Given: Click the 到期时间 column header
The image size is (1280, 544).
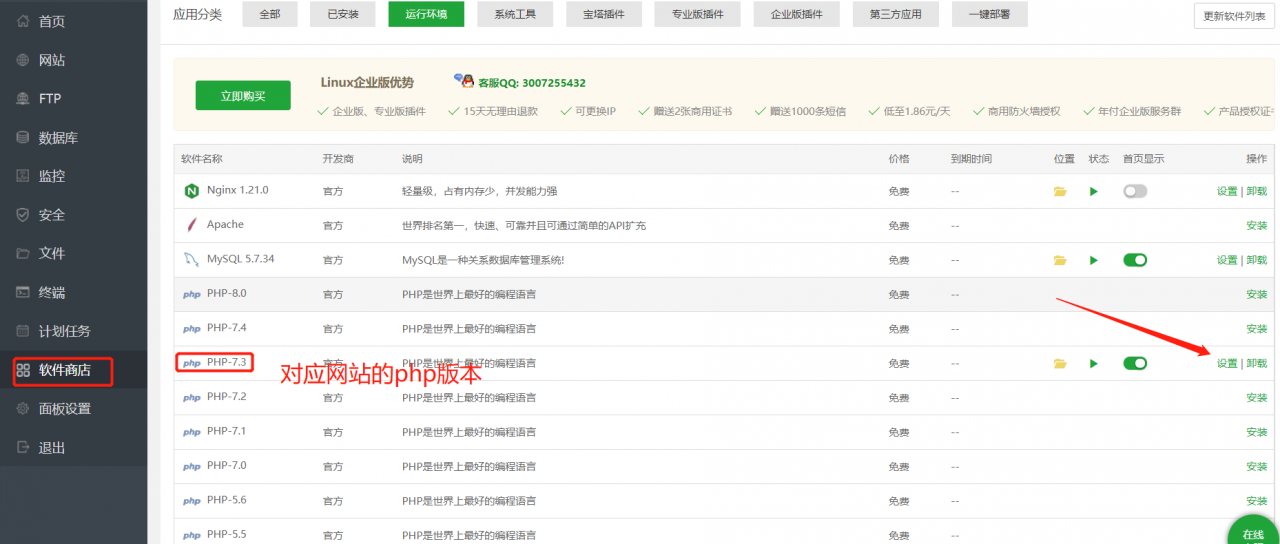Looking at the screenshot, I should [971, 159].
